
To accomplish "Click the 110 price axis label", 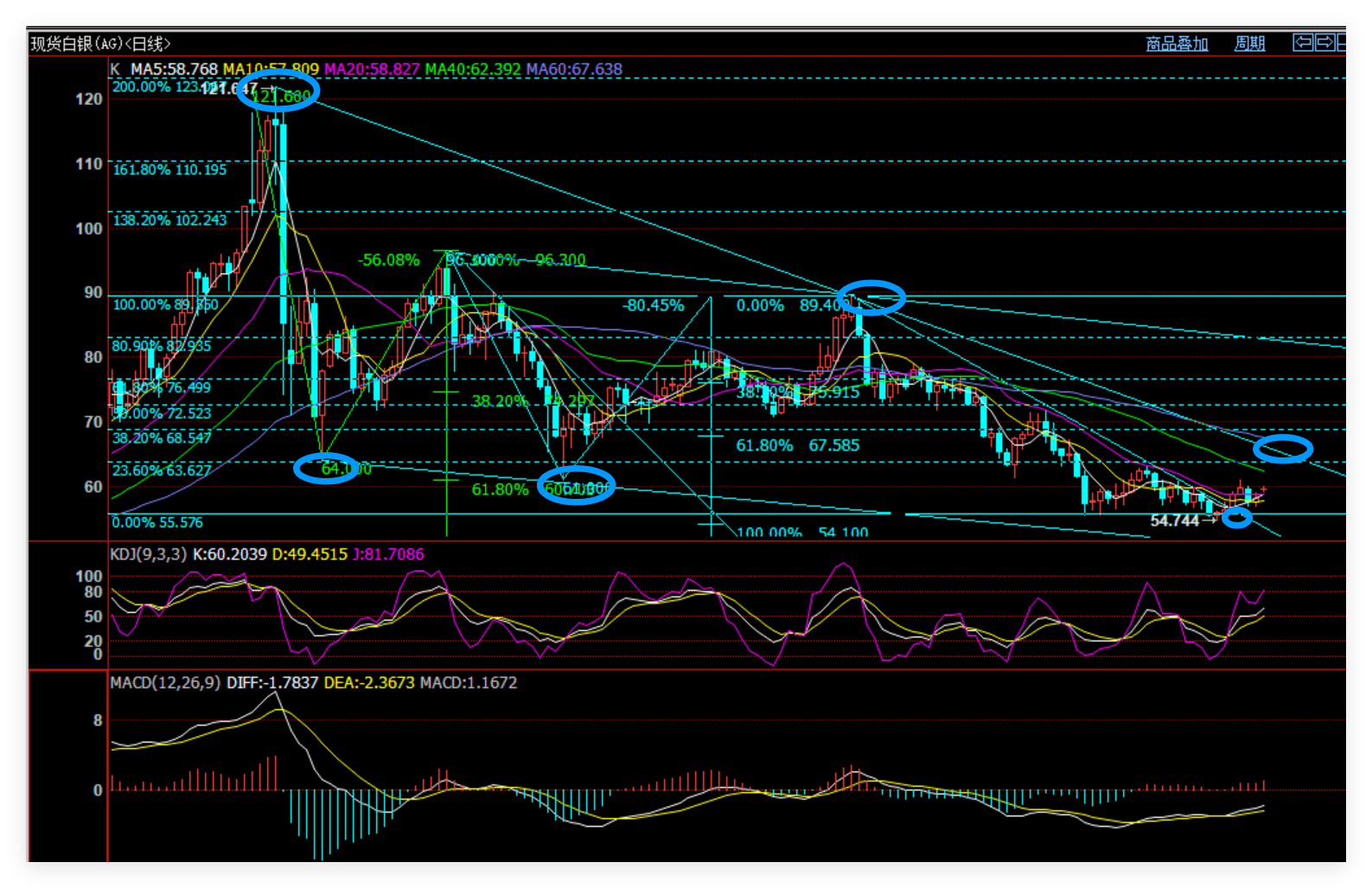I will point(89,164).
